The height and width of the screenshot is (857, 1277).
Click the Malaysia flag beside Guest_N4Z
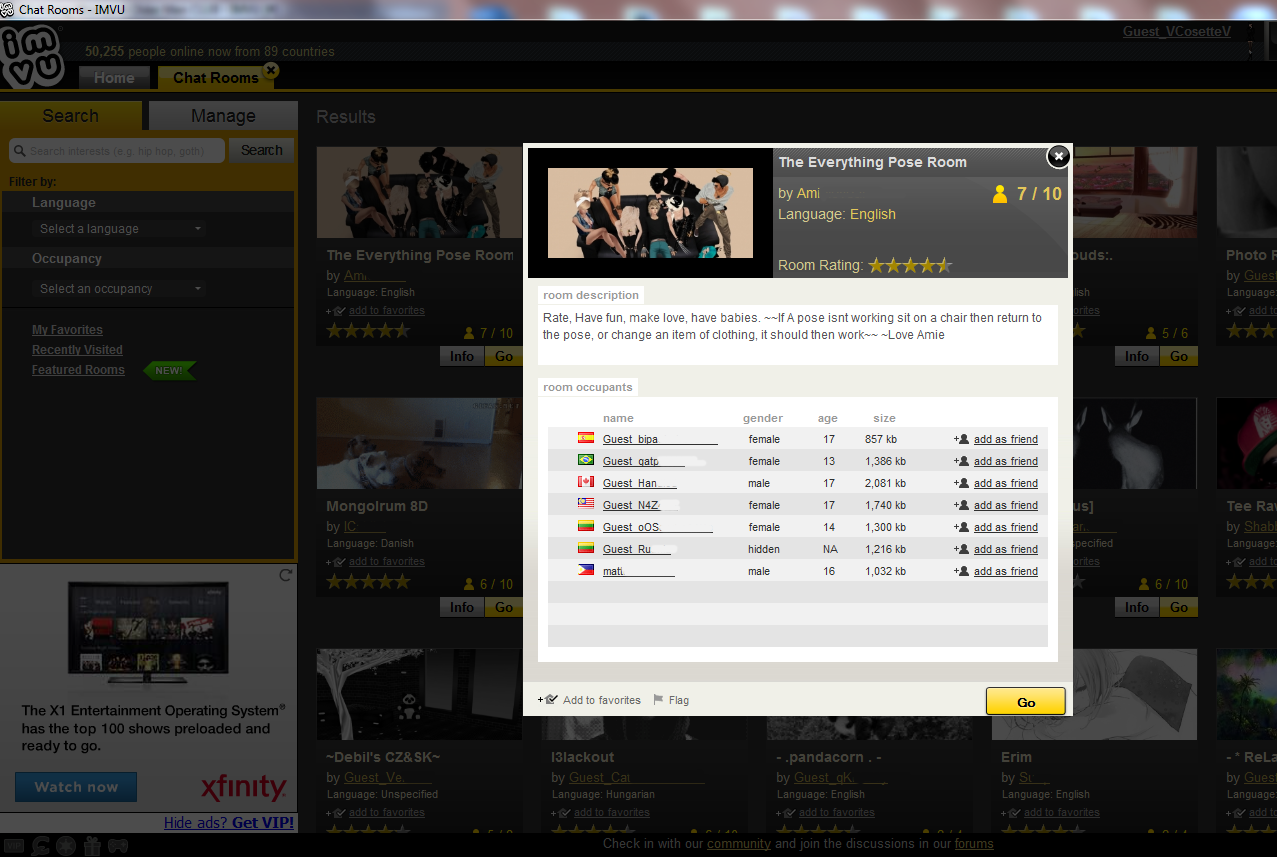coord(586,504)
